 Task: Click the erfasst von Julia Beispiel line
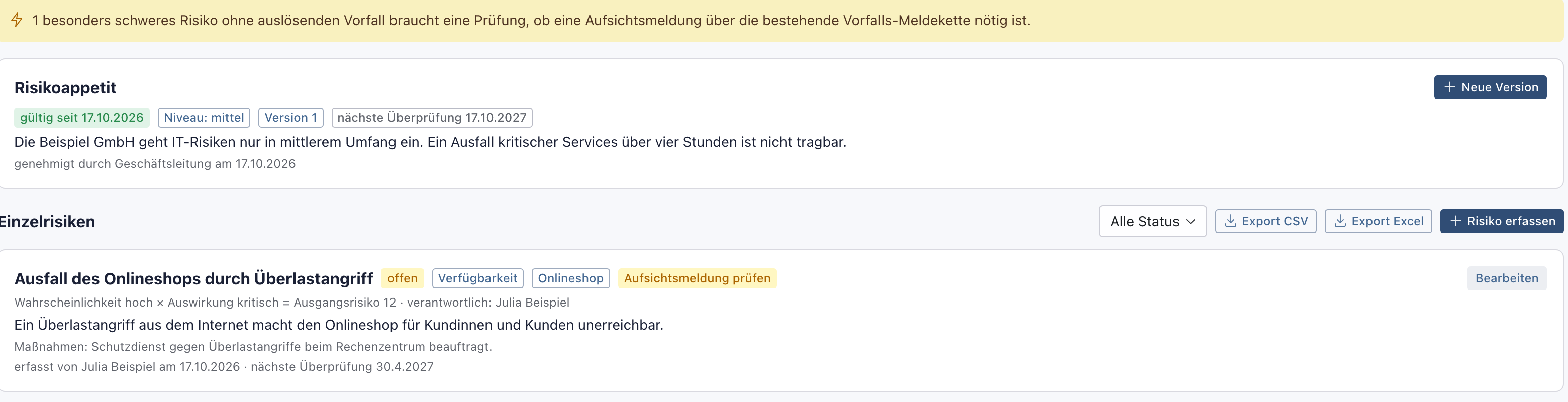click(224, 367)
